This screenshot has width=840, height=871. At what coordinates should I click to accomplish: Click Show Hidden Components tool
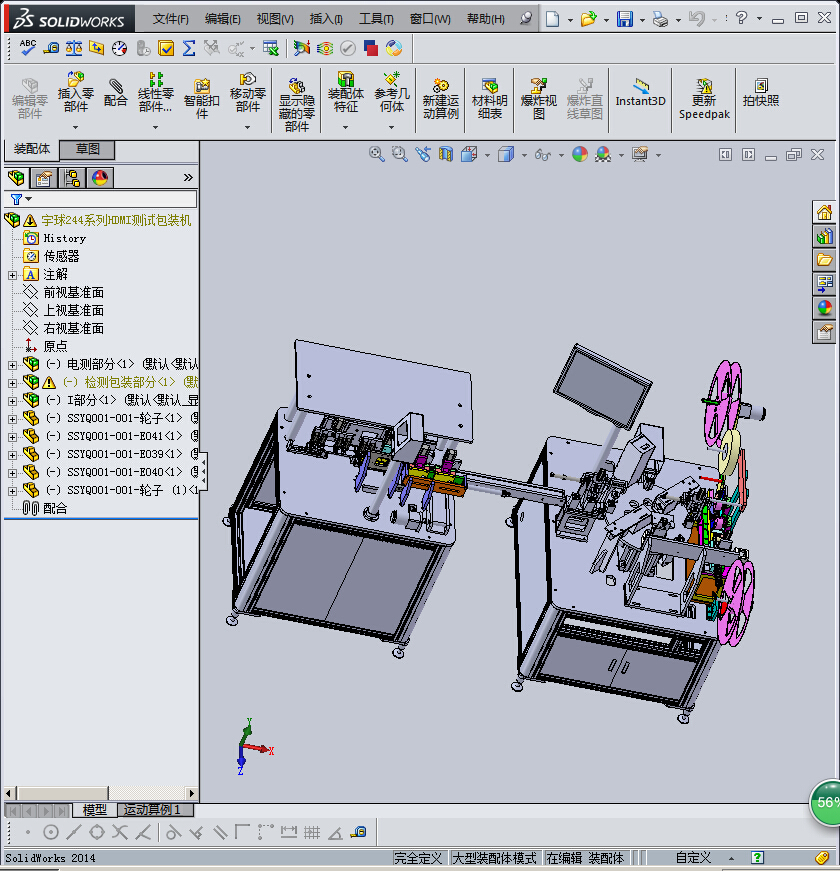pos(297,105)
